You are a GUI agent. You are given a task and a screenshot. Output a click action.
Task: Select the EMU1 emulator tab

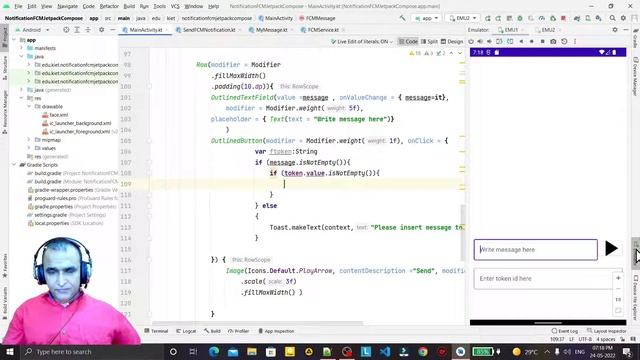(510, 30)
